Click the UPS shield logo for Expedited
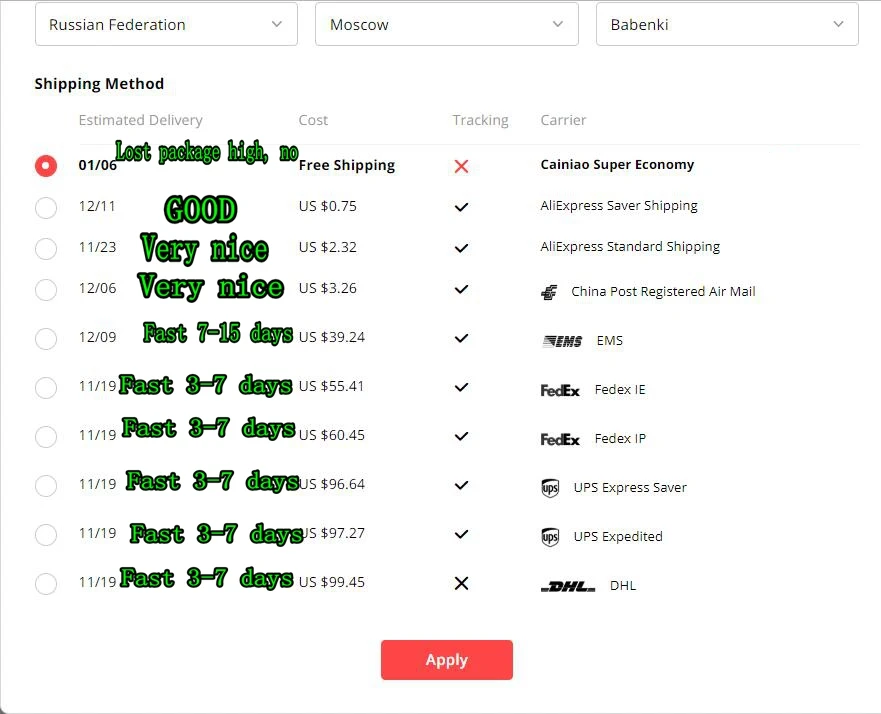Image resolution: width=881 pixels, height=714 pixels. coord(550,536)
